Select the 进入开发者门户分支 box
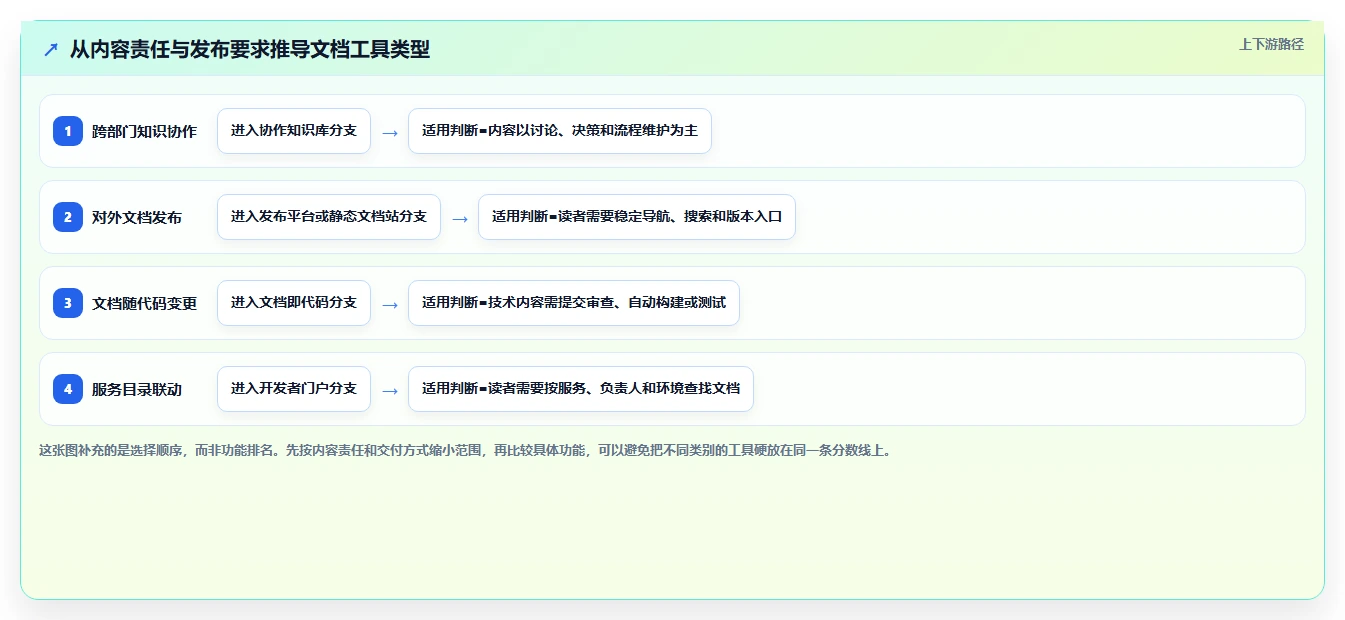 [x=294, y=389]
